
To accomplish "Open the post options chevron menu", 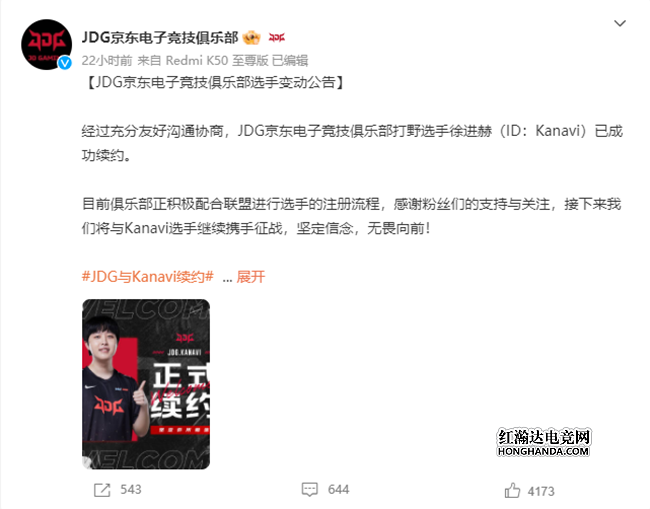I will point(620,23).
